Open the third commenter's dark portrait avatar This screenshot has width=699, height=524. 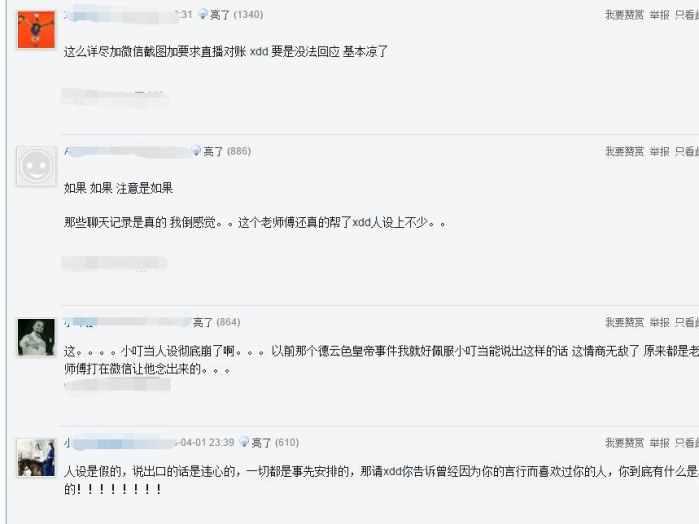pos(36,337)
